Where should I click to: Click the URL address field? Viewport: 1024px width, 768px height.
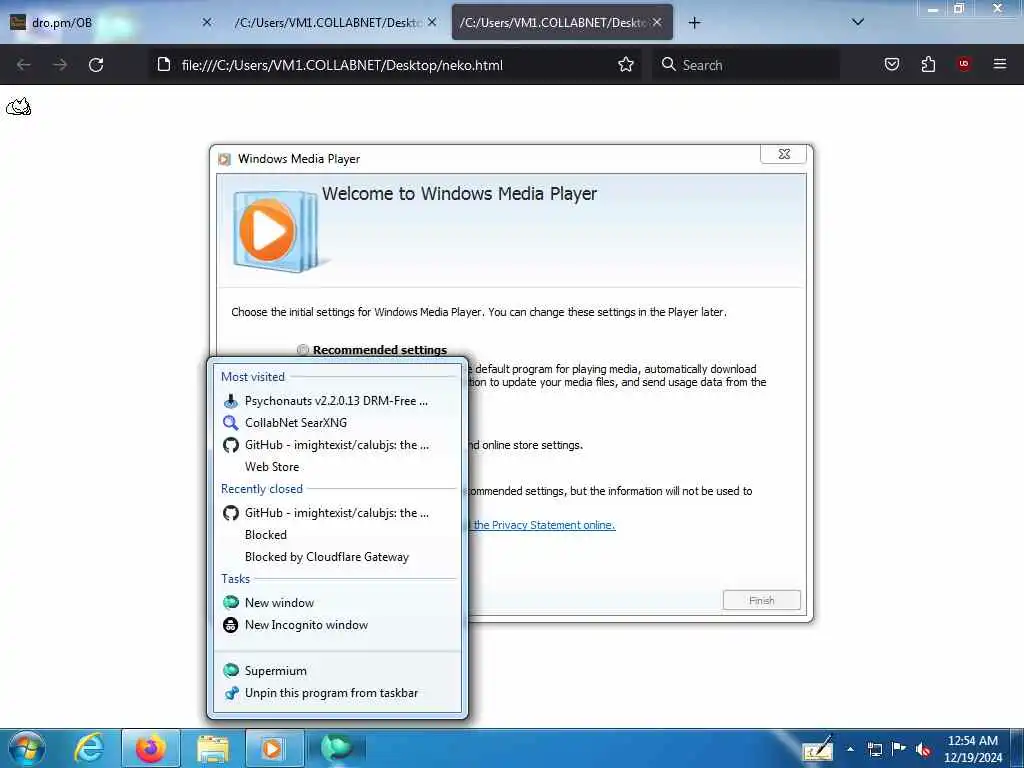click(395, 65)
